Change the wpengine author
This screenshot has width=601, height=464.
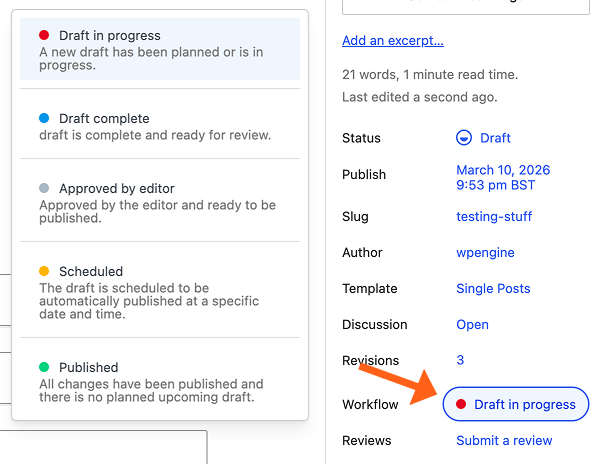(x=485, y=252)
